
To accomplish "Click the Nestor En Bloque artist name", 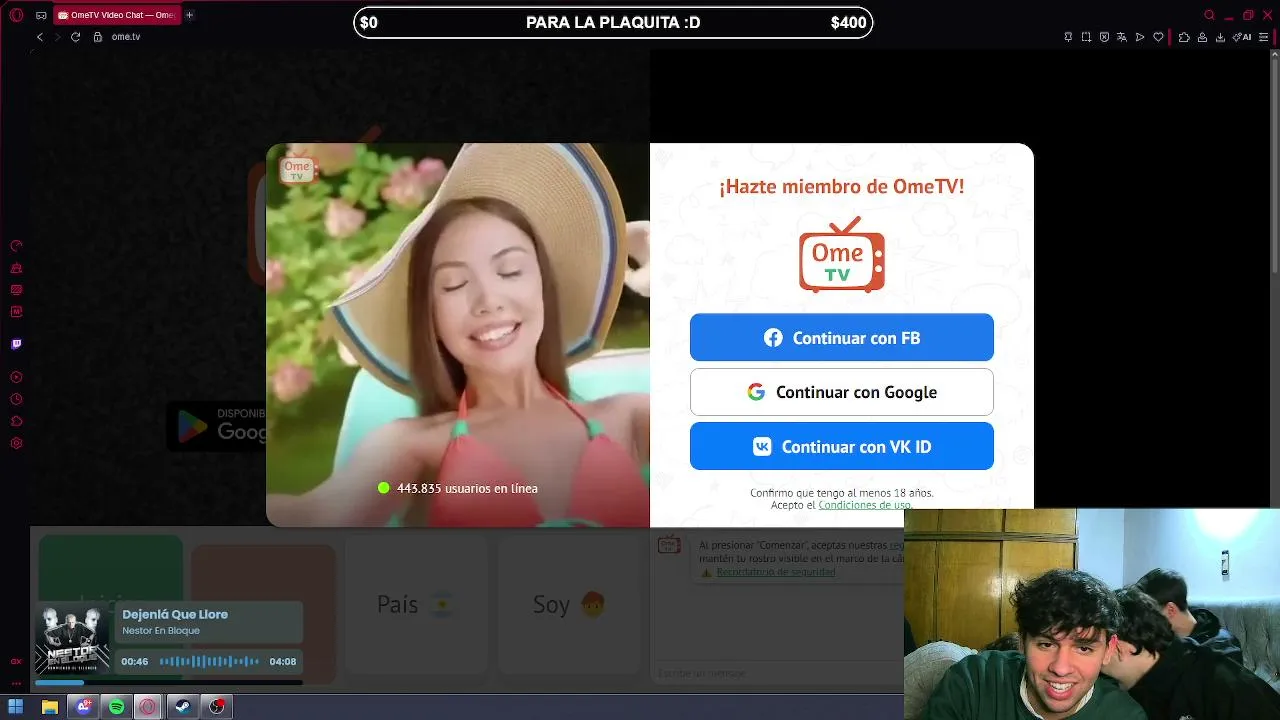I will click(161, 630).
